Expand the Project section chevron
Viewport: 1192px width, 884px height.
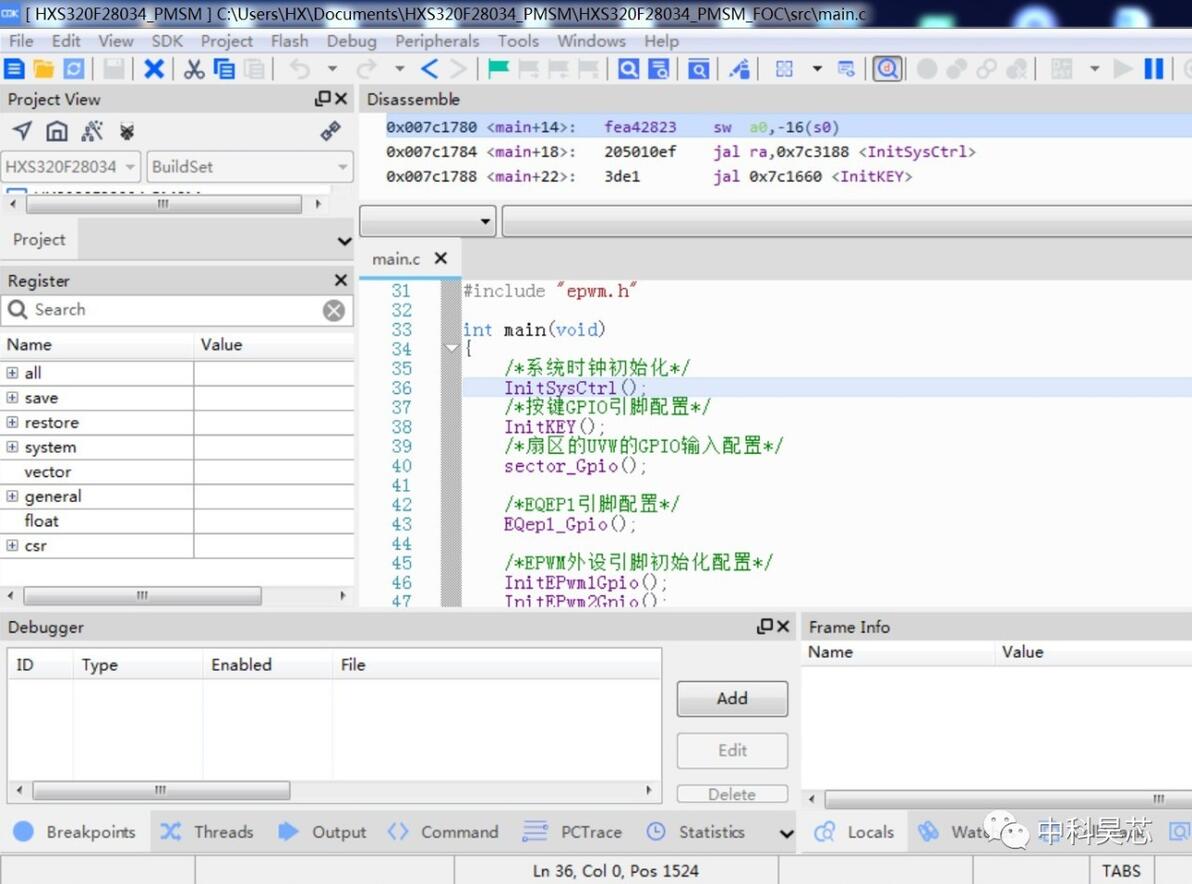coord(344,240)
